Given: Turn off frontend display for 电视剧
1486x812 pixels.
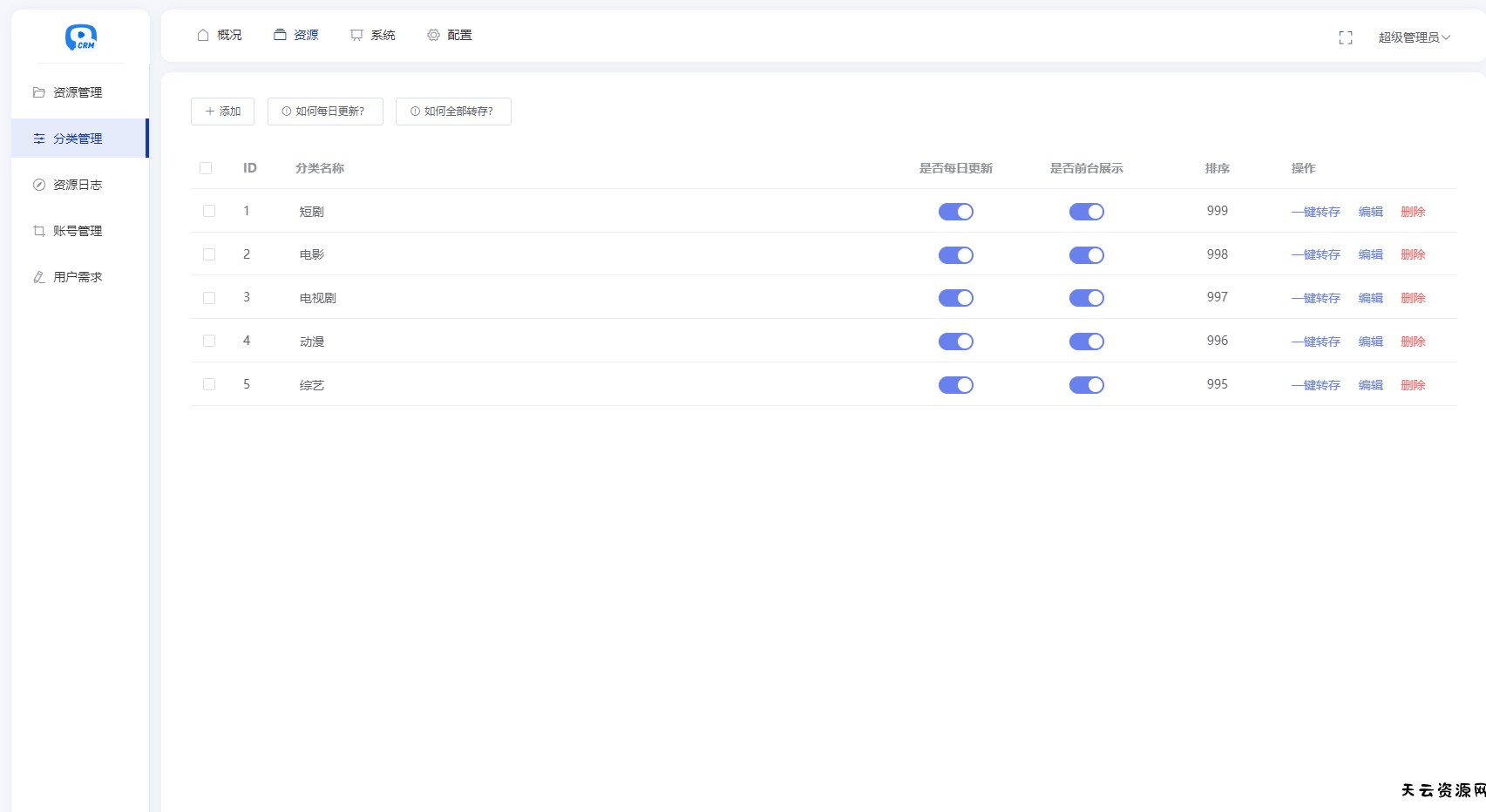Looking at the screenshot, I should click(1086, 298).
